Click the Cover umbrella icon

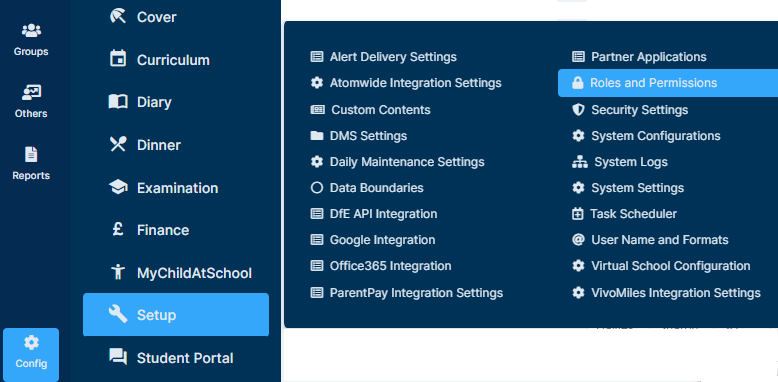click(x=118, y=17)
